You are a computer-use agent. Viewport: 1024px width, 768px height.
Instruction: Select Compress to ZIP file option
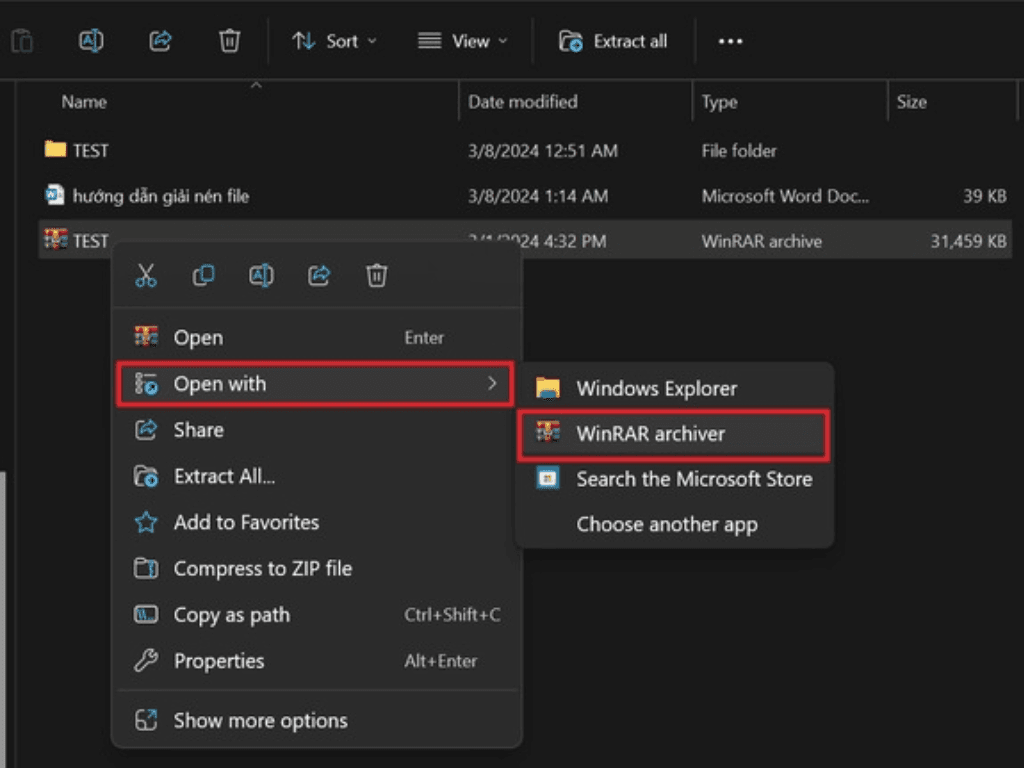[x=262, y=569]
